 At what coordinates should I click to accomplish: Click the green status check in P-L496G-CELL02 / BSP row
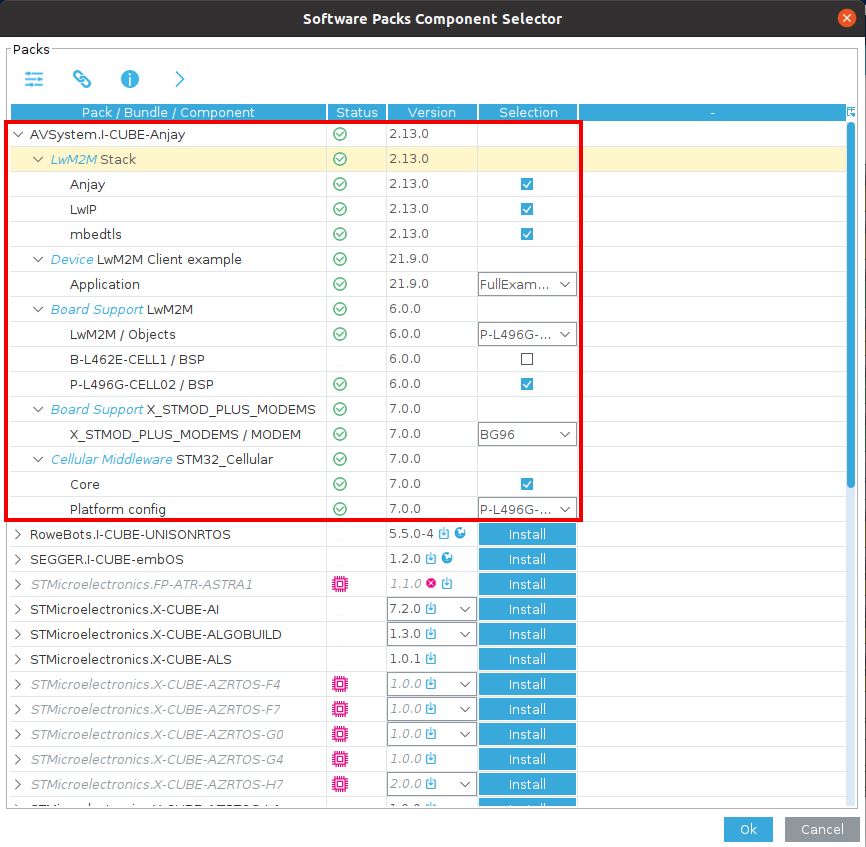(x=340, y=384)
